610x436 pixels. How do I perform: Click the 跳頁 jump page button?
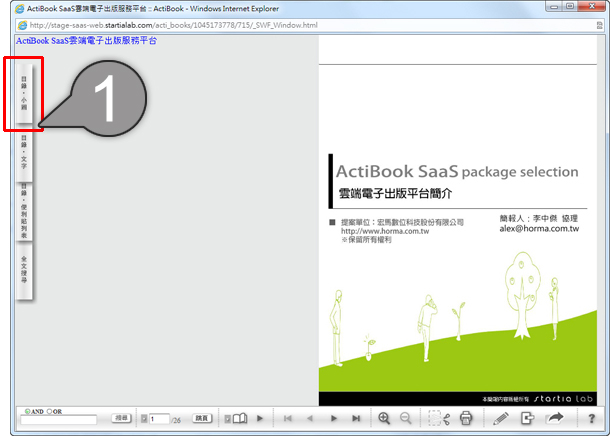202,418
